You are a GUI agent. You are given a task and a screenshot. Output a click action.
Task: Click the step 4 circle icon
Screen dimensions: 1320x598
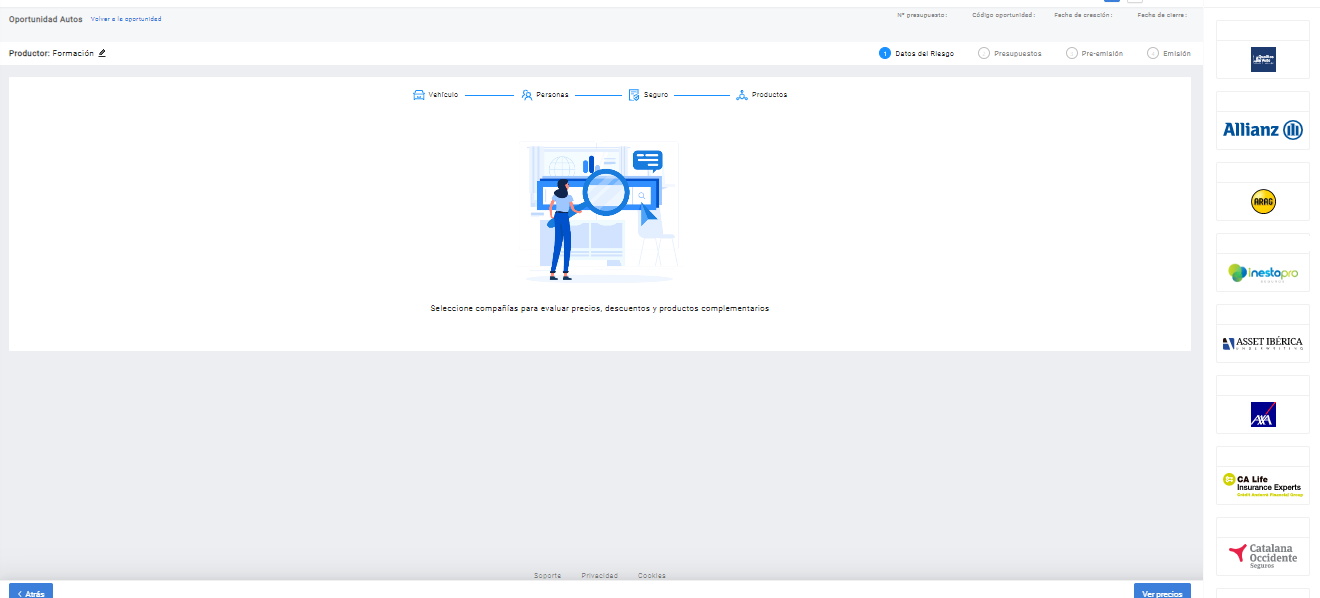tap(1153, 53)
